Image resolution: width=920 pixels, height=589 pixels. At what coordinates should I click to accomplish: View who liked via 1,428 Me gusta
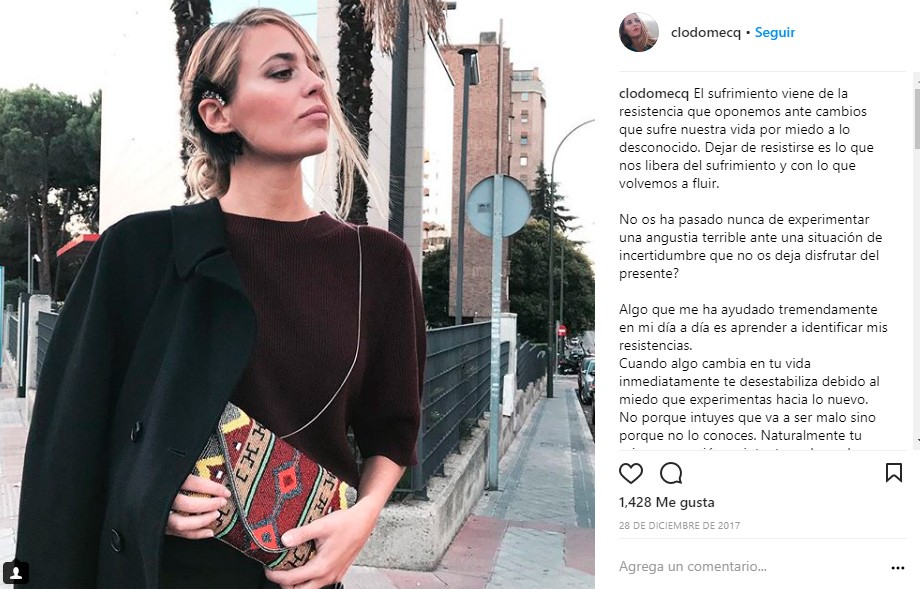click(x=667, y=502)
